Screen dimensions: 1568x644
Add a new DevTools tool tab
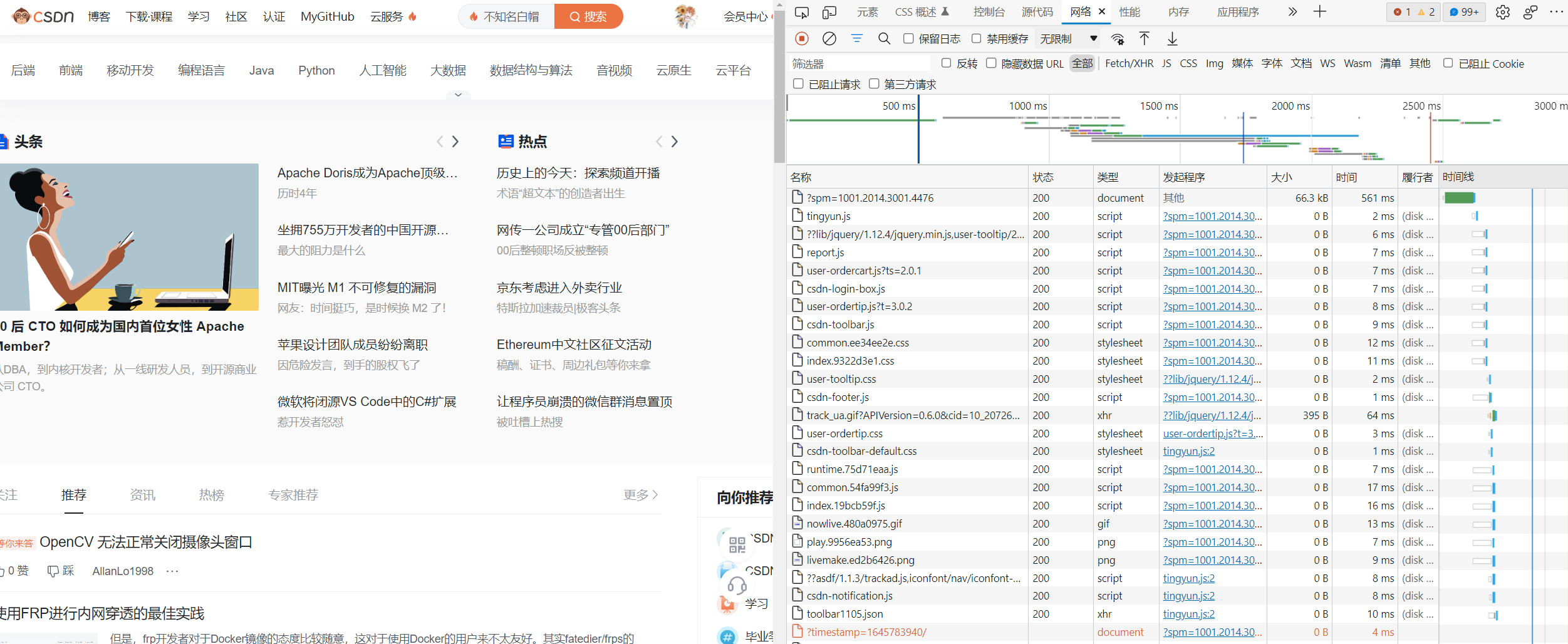pyautogui.click(x=1320, y=12)
